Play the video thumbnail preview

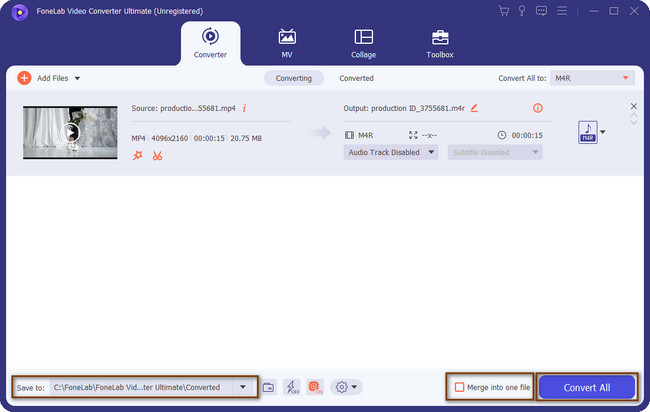click(x=70, y=133)
